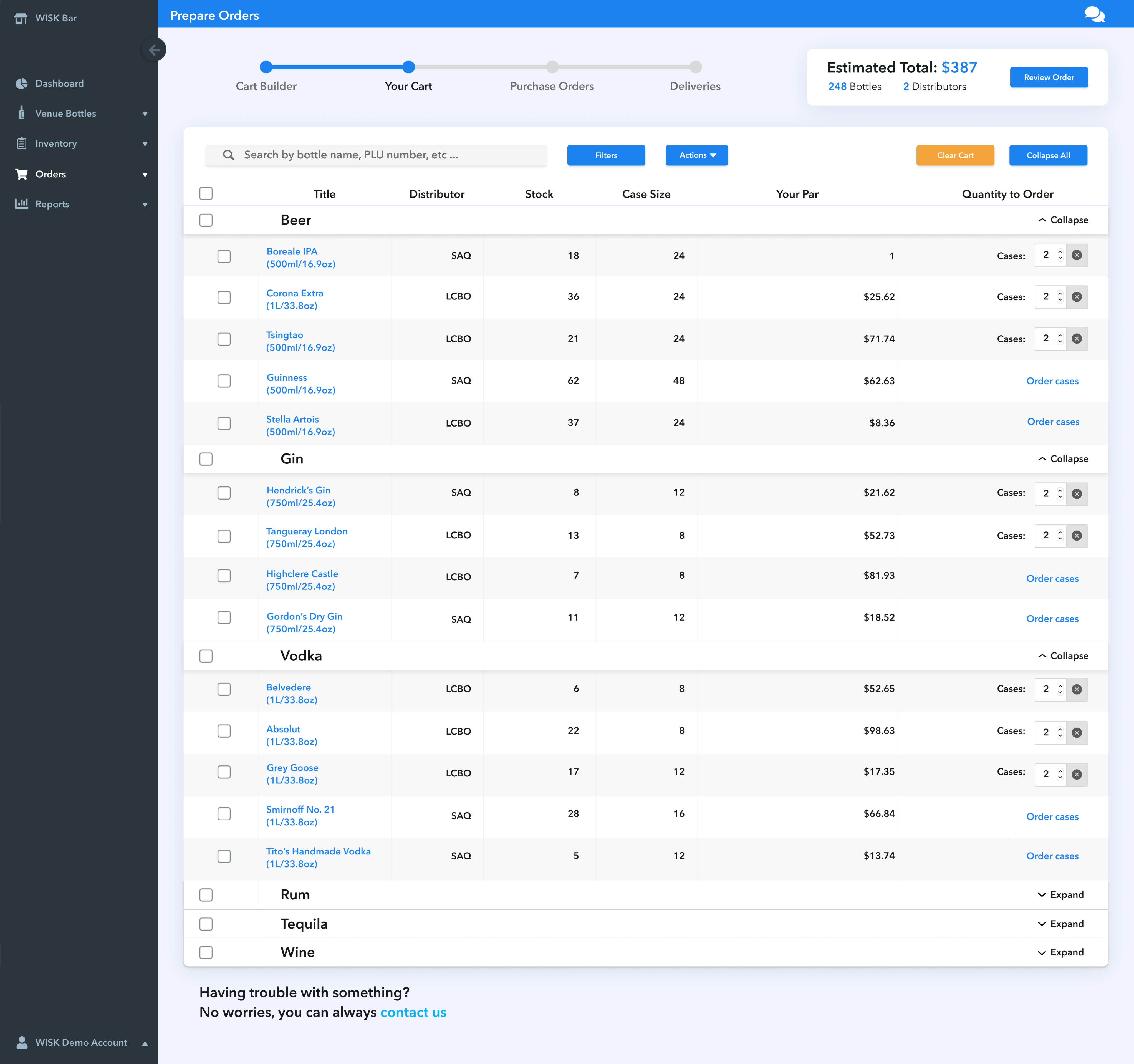This screenshot has height=1064, width=1134.
Task: Adjust the Boreale IPA cases stepper
Action: click(x=1060, y=255)
